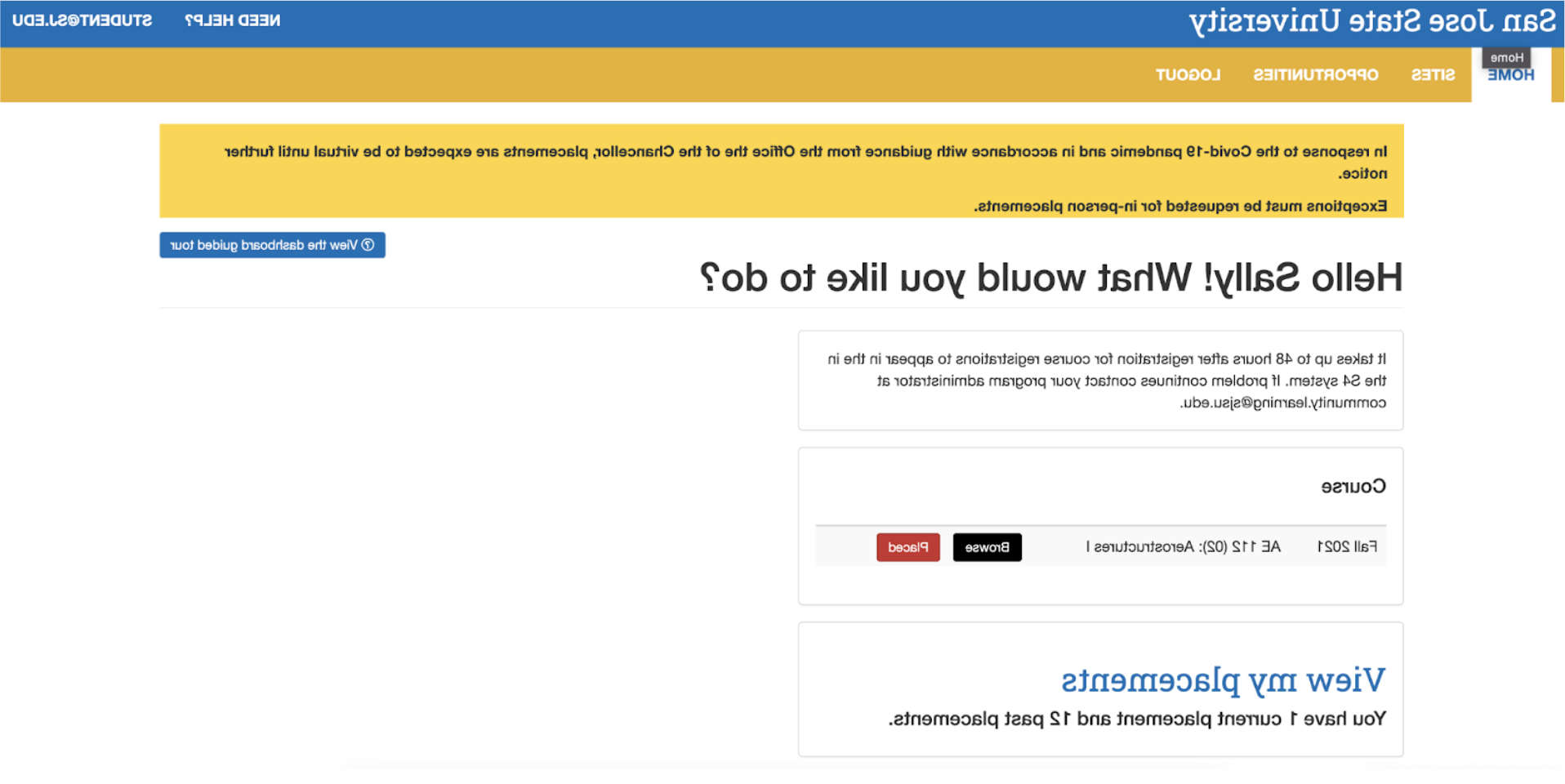Click the red Placed button
Image resolution: width=1565 pixels, height=784 pixels.
(x=907, y=547)
